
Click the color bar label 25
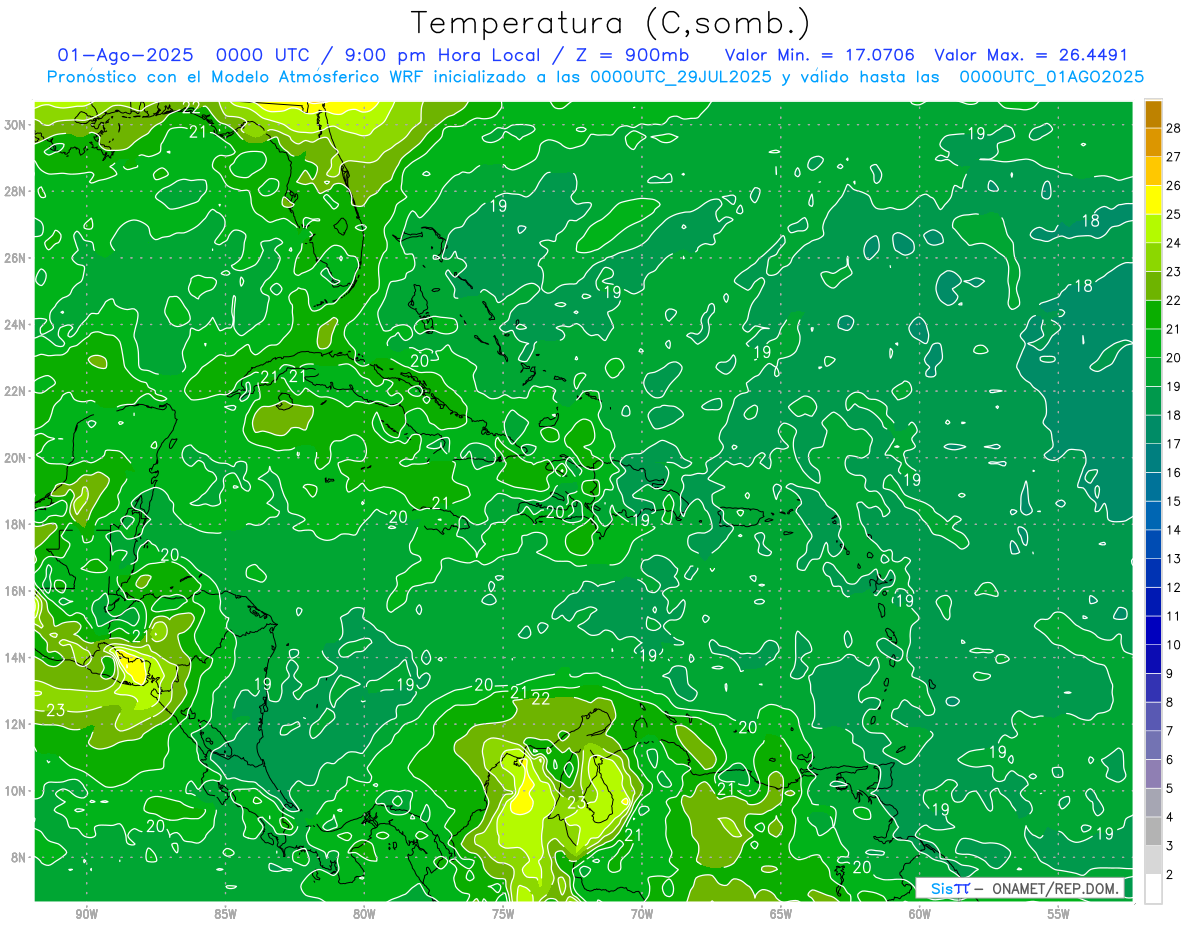[1174, 215]
